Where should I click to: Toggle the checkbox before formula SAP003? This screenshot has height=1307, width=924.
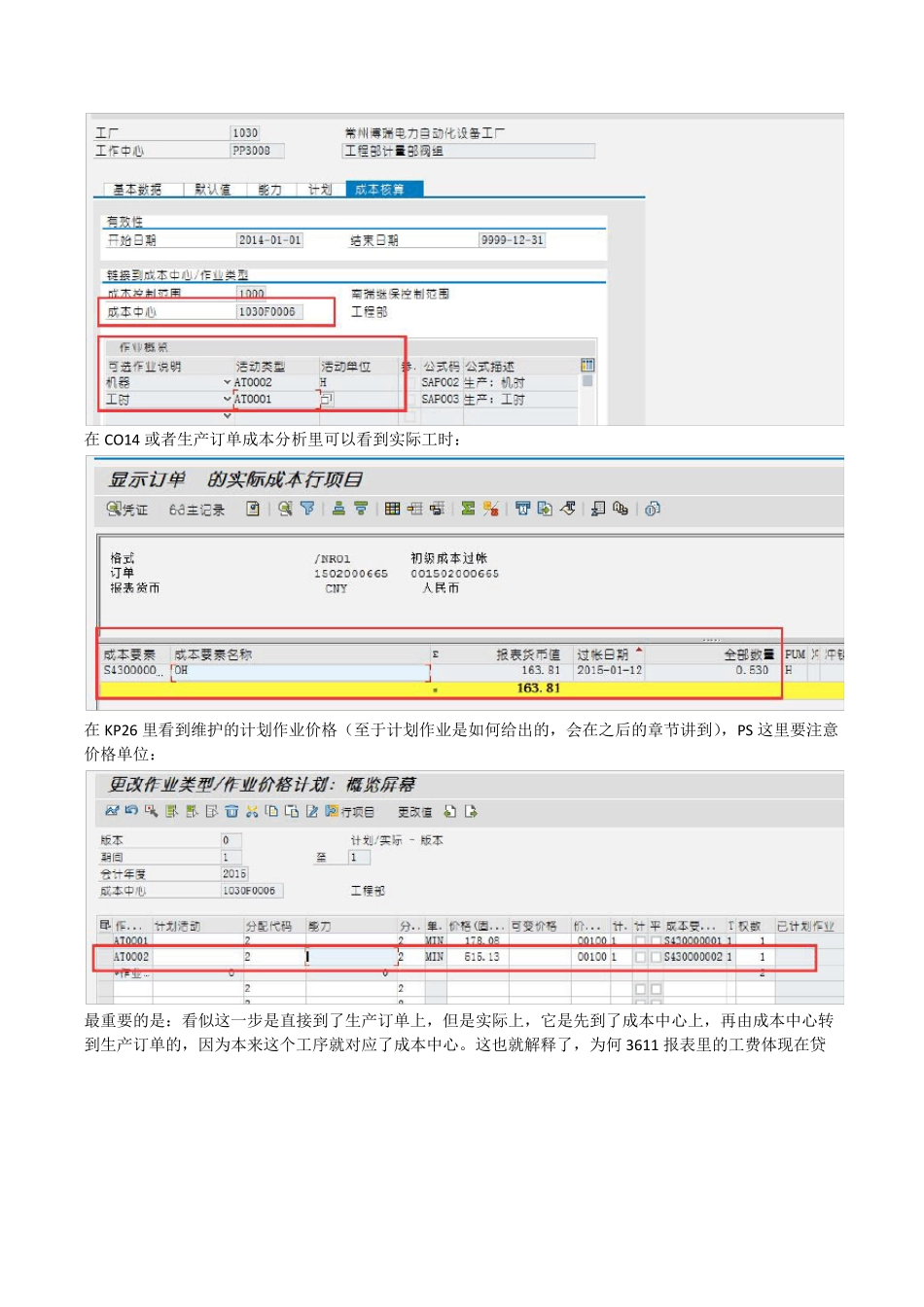pyautogui.click(x=412, y=400)
